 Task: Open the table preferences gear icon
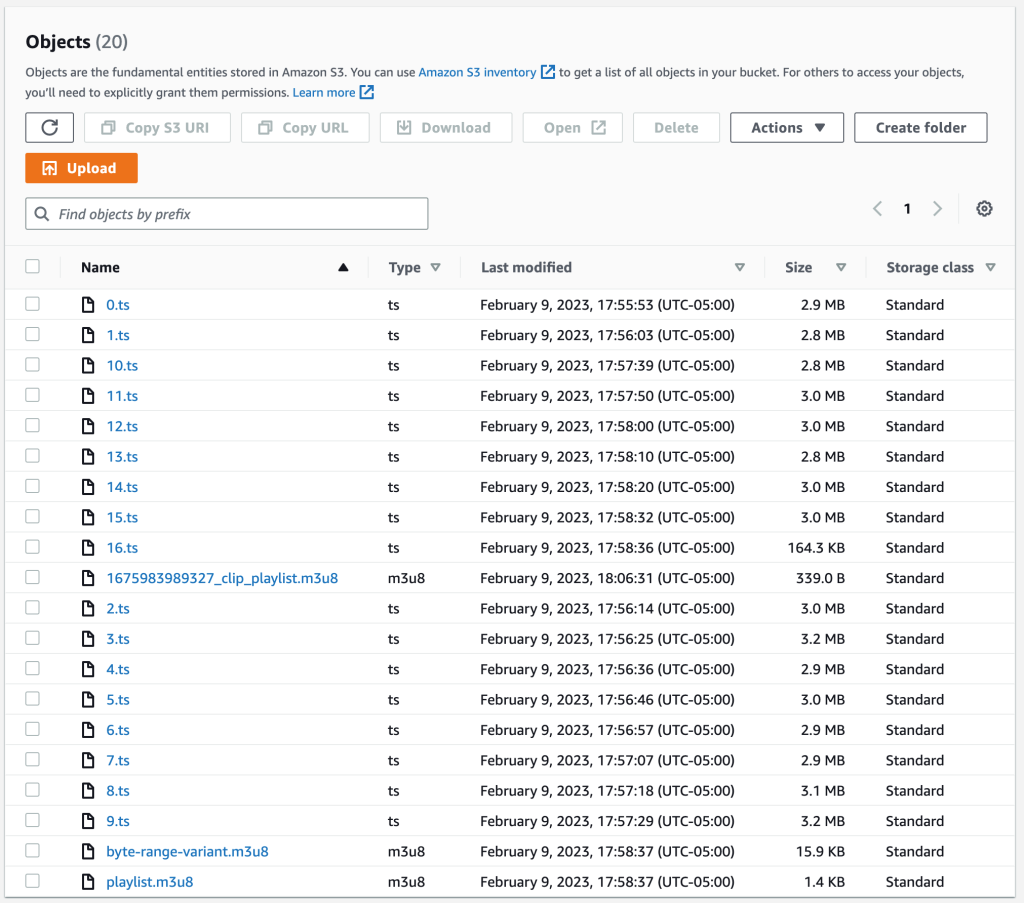(984, 209)
